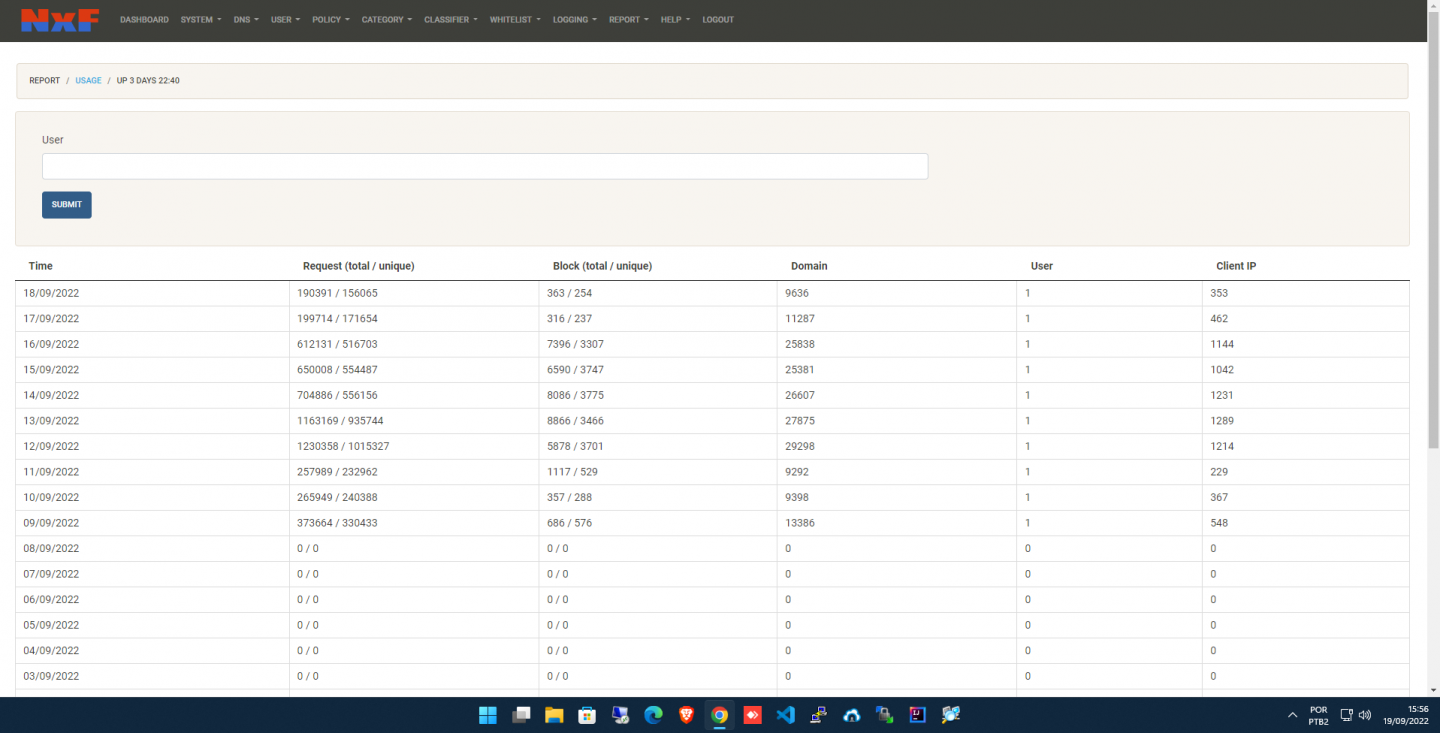This screenshot has width=1440, height=733.
Task: Open Microsoft Edge from the taskbar
Action: coord(653,715)
